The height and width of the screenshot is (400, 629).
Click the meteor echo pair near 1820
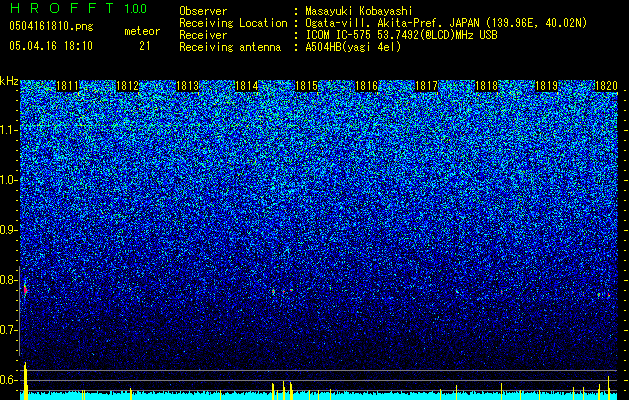pyautogui.click(x=603, y=295)
